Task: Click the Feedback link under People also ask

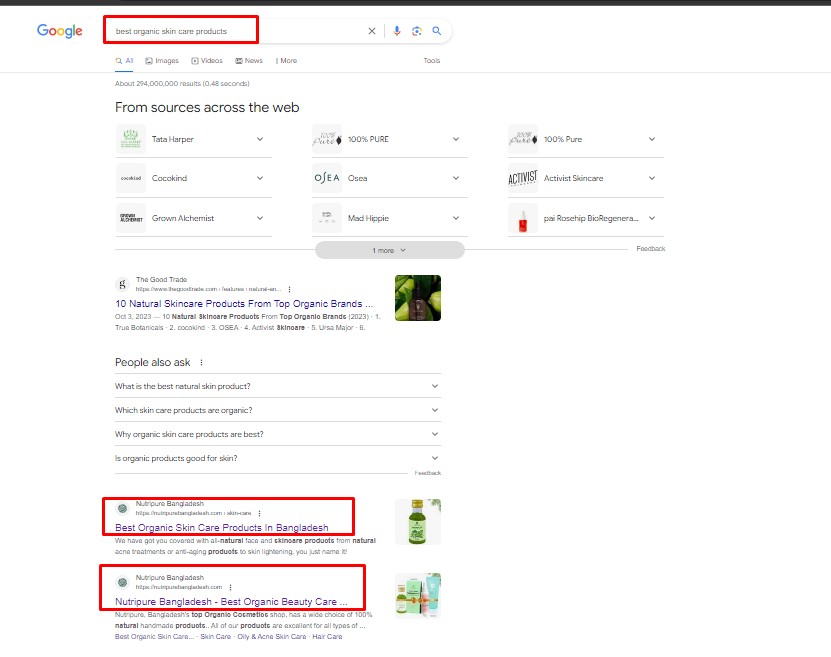Action: click(x=428, y=473)
